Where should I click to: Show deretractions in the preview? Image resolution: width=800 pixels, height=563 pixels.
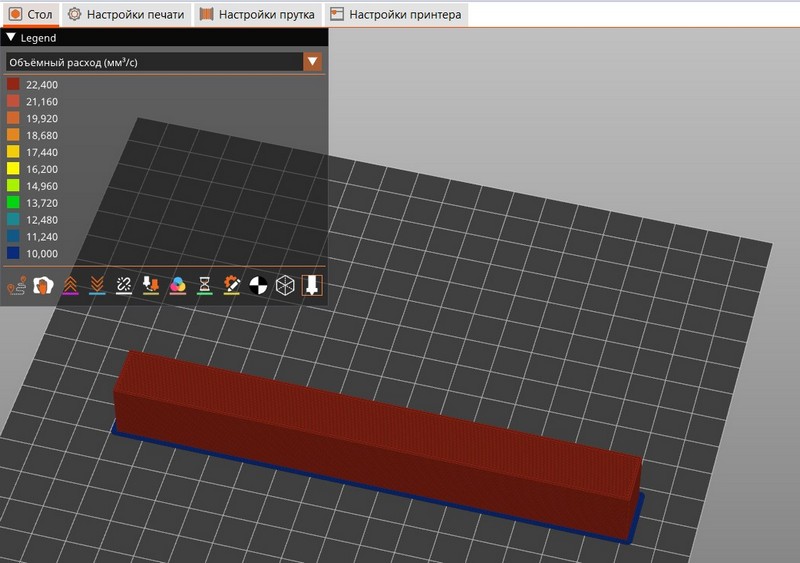(x=97, y=286)
